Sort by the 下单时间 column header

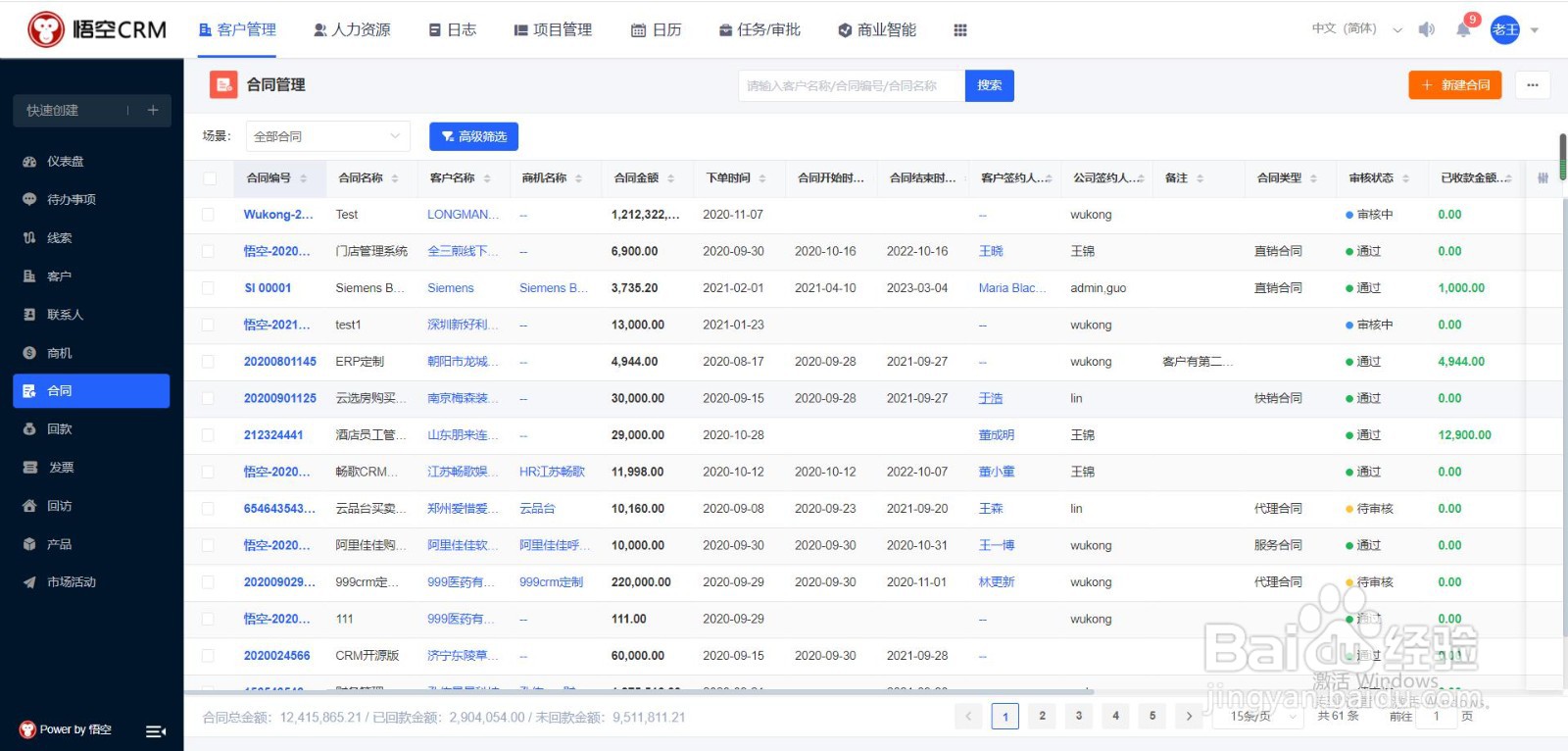pos(735,178)
